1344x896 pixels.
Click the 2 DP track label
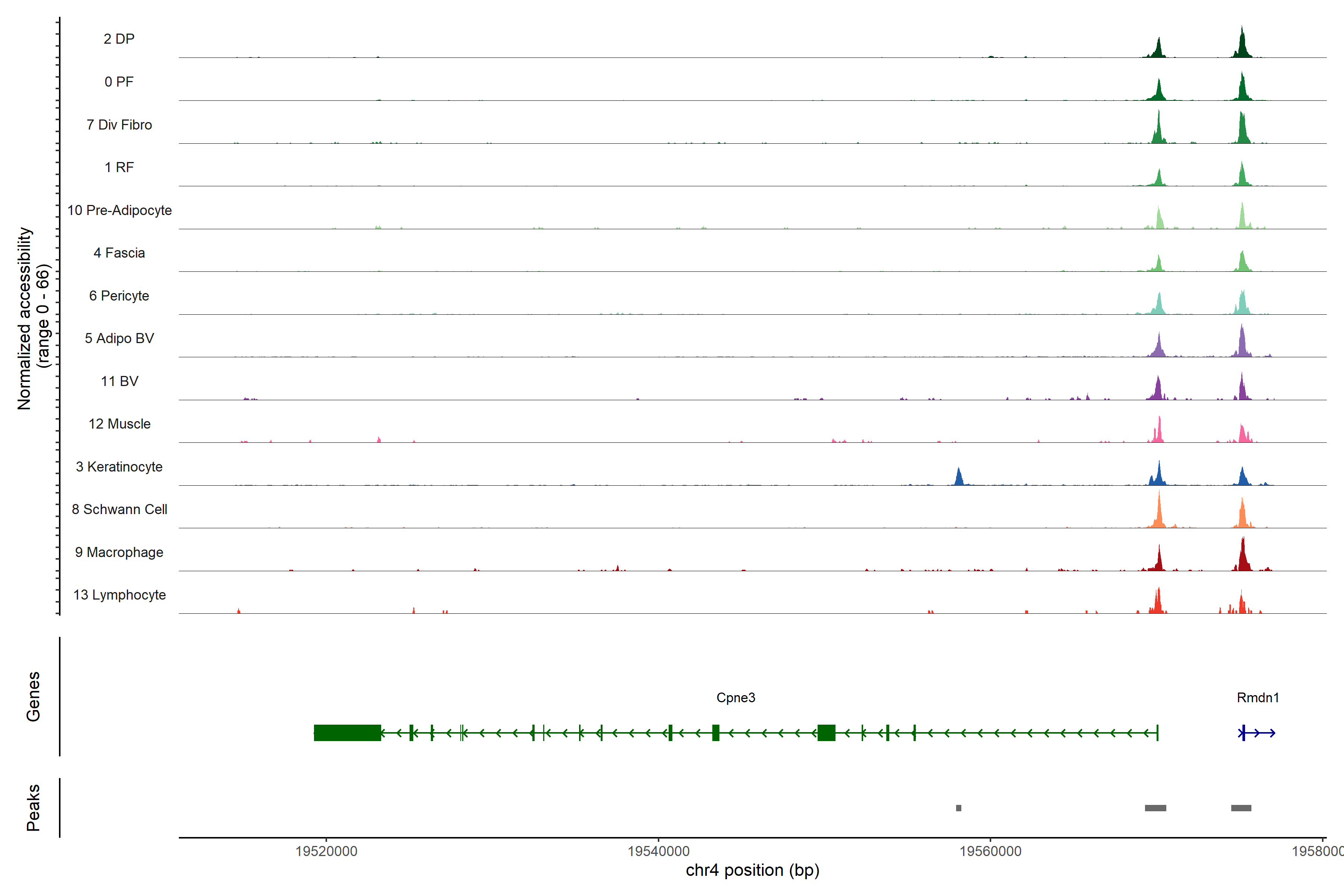(119, 39)
